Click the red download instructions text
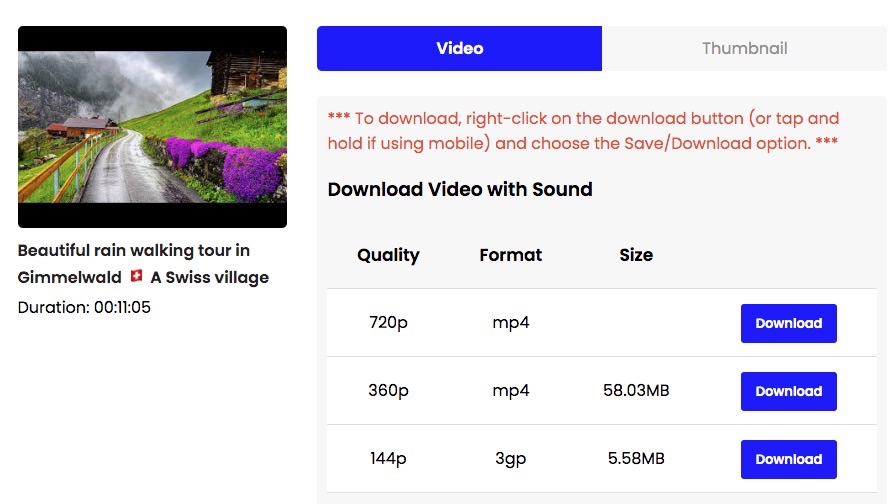This screenshot has height=504, width=893. [583, 131]
